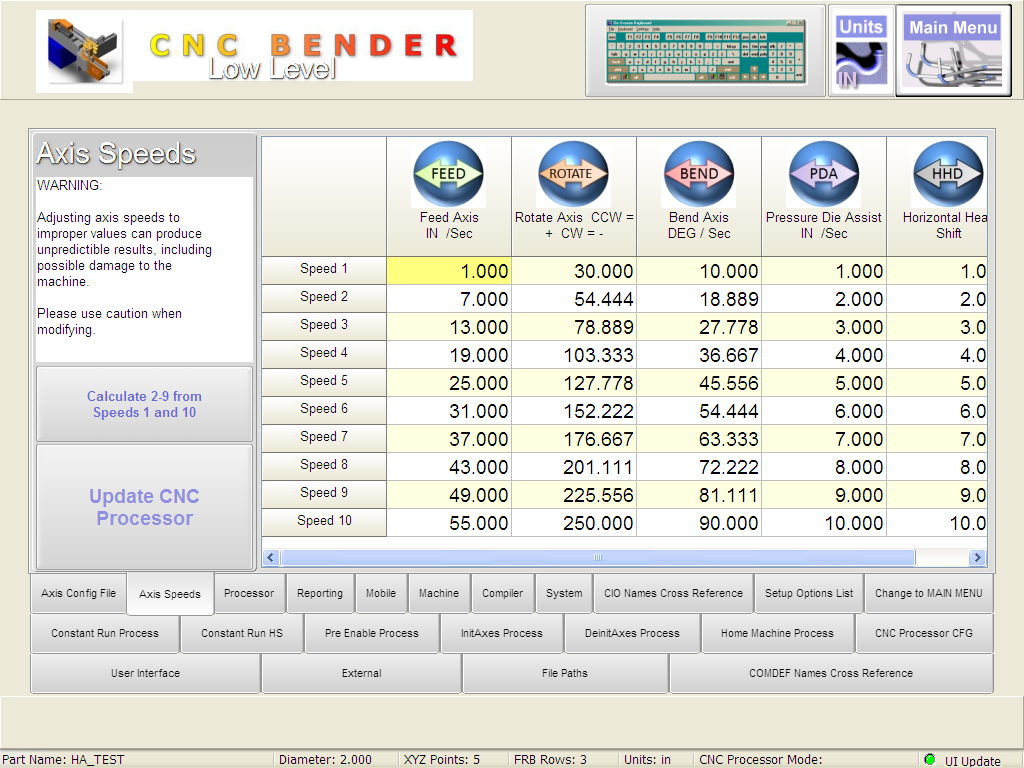Click the BEND axis icon

[698, 174]
